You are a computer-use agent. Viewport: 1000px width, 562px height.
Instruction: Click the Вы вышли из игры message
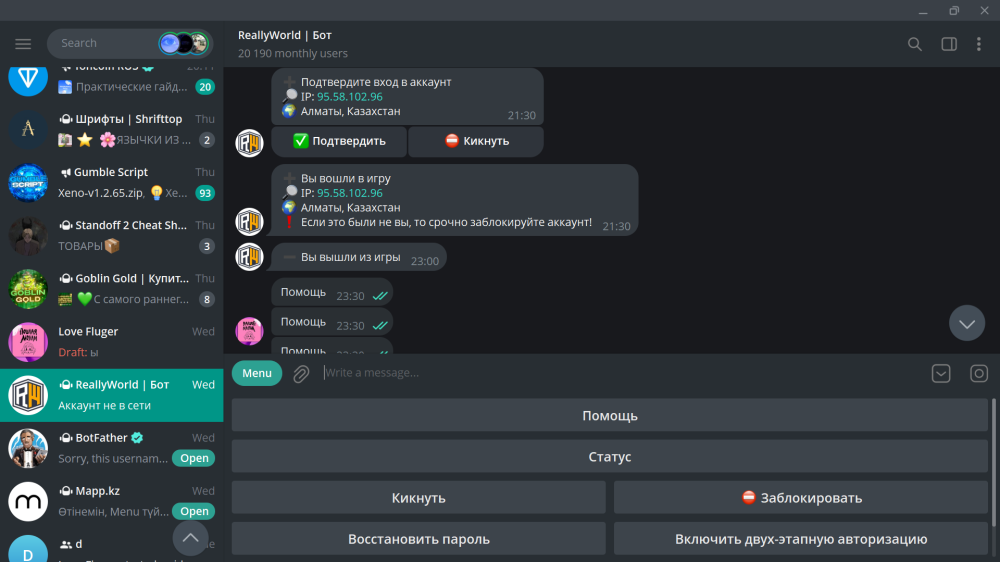[x=359, y=257]
